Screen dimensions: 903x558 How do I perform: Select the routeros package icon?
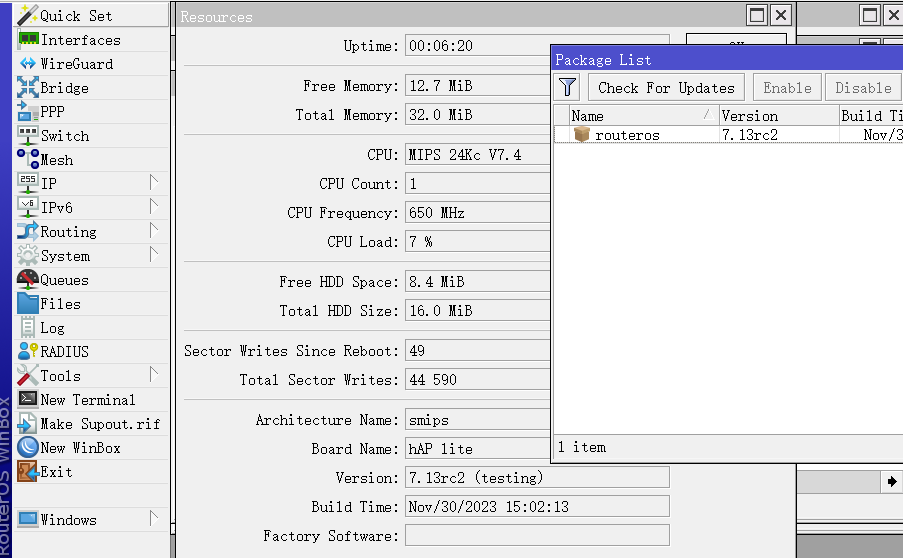582,135
